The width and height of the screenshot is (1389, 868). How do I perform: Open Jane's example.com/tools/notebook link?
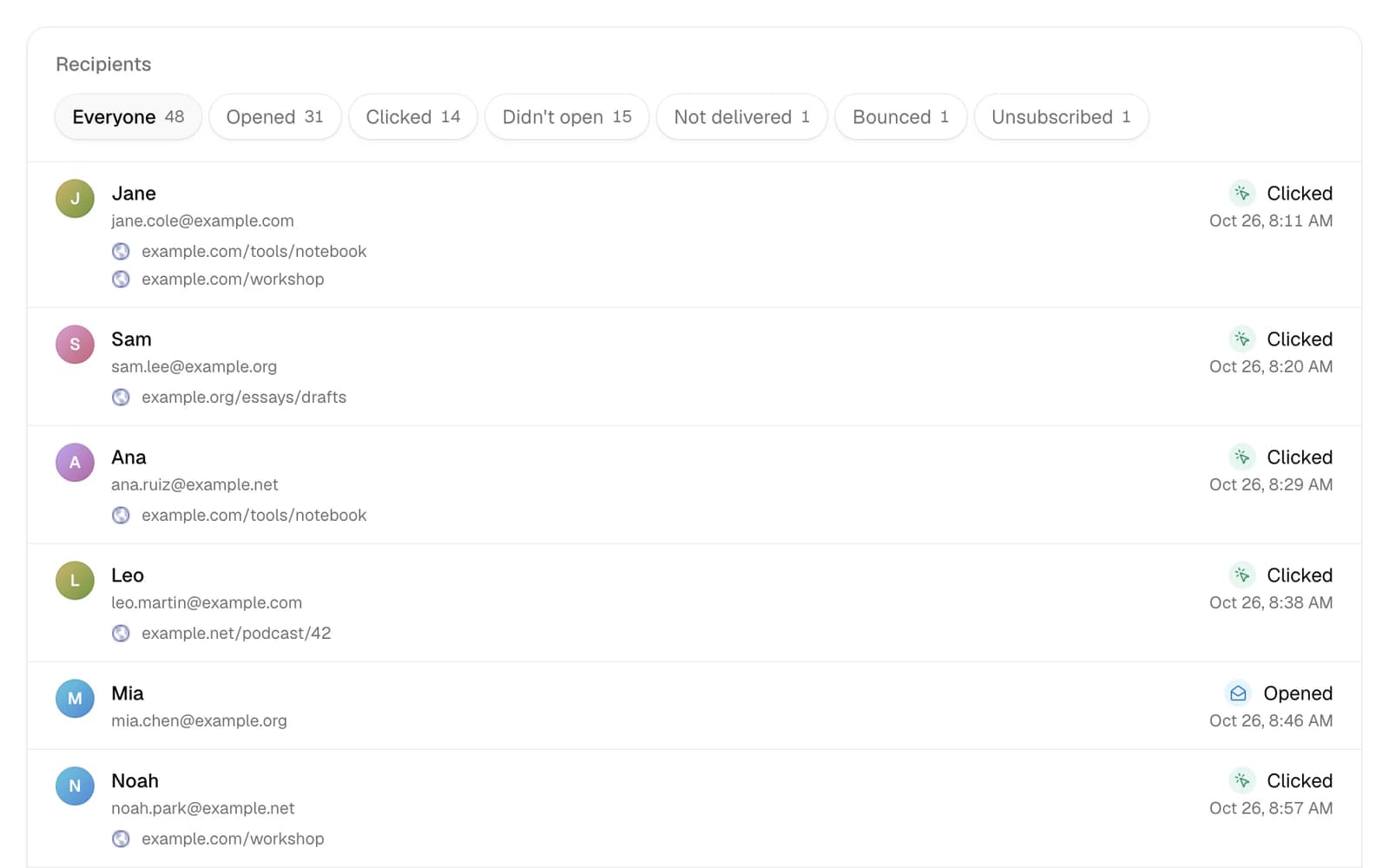click(253, 251)
